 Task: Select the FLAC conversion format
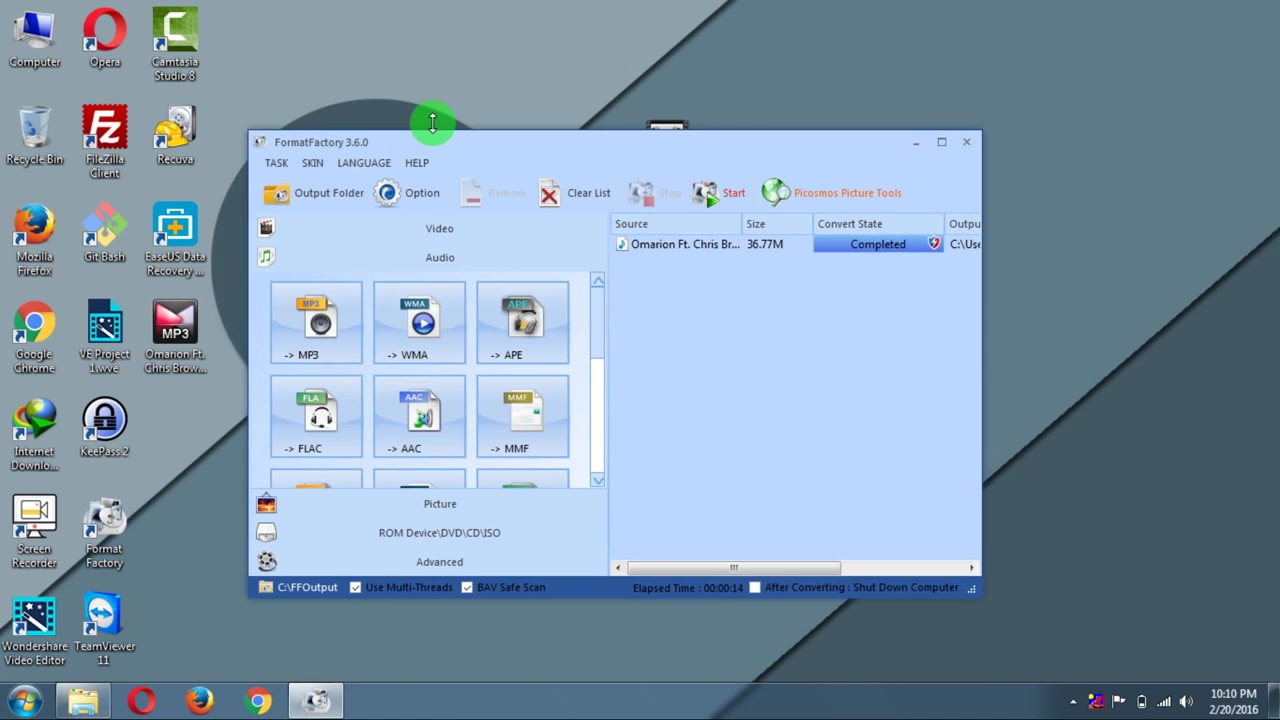(316, 416)
